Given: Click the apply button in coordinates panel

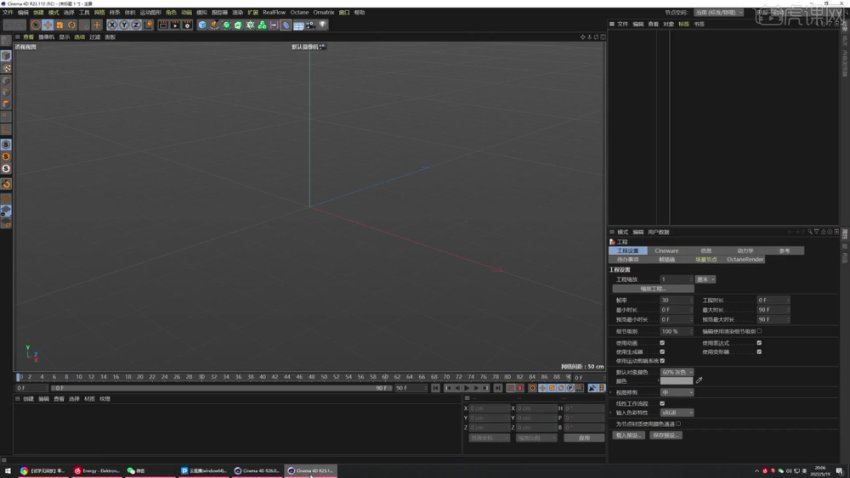Looking at the screenshot, I should [584, 438].
